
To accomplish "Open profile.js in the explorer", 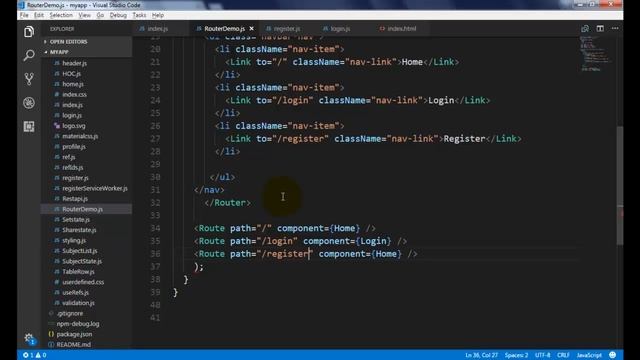I will click(74, 147).
